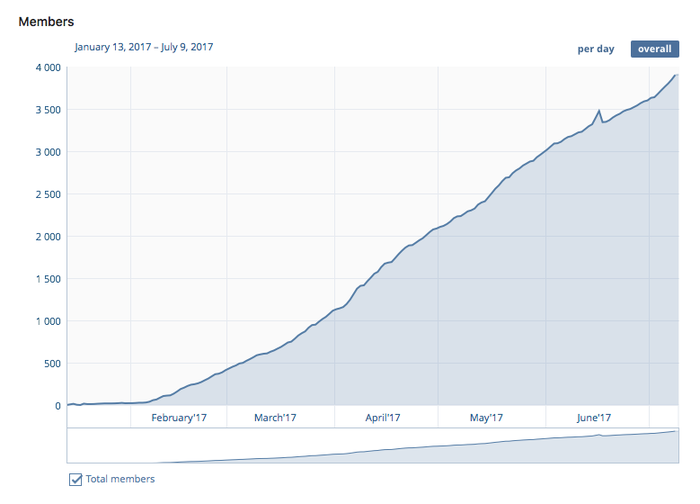Viewport: 700px width, 504px height.
Task: Click the 1 500 y-axis value
Action: pyautogui.click(x=48, y=279)
